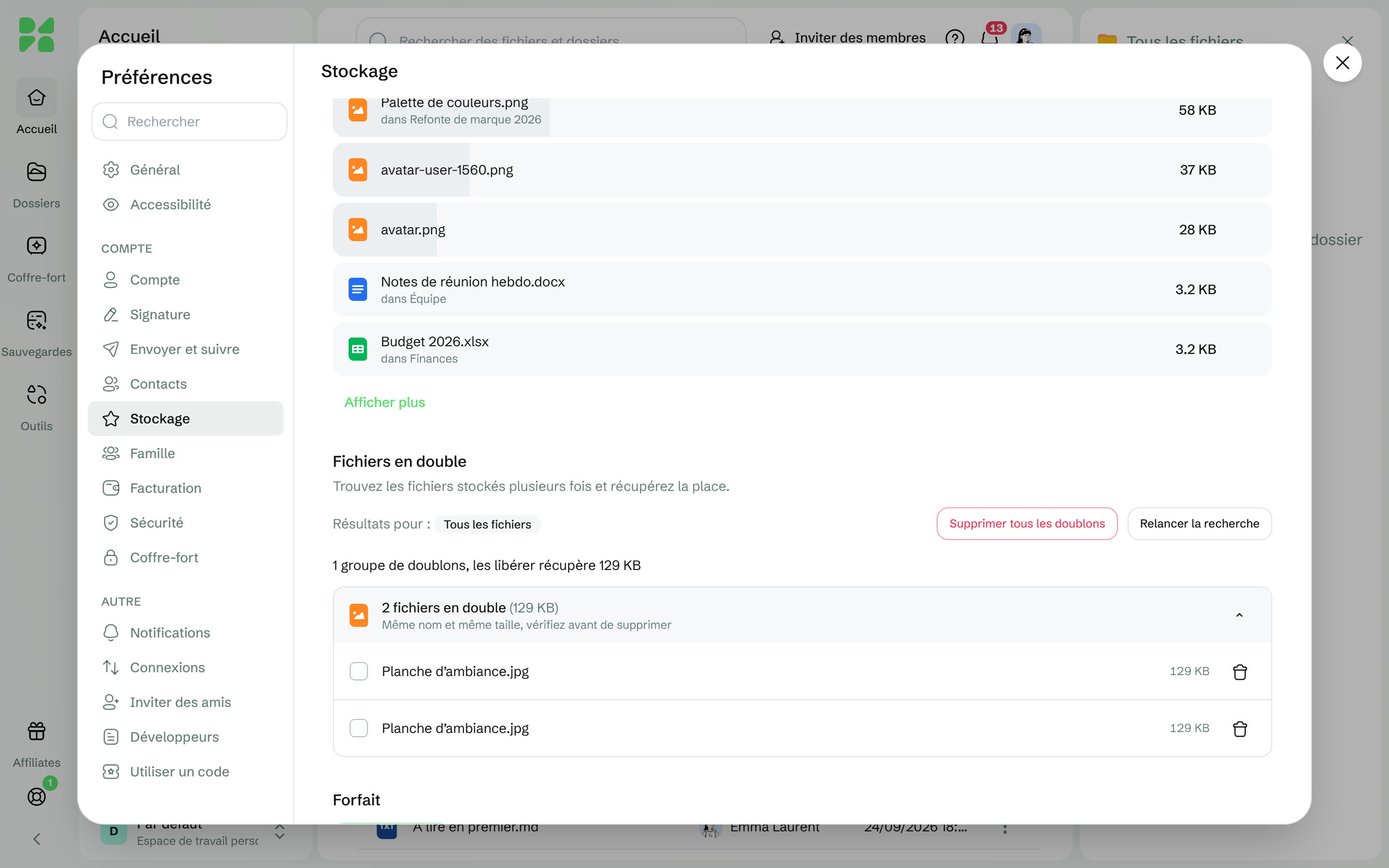The height and width of the screenshot is (868, 1389).
Task: Open Utiliser un code settings
Action: click(x=185, y=772)
